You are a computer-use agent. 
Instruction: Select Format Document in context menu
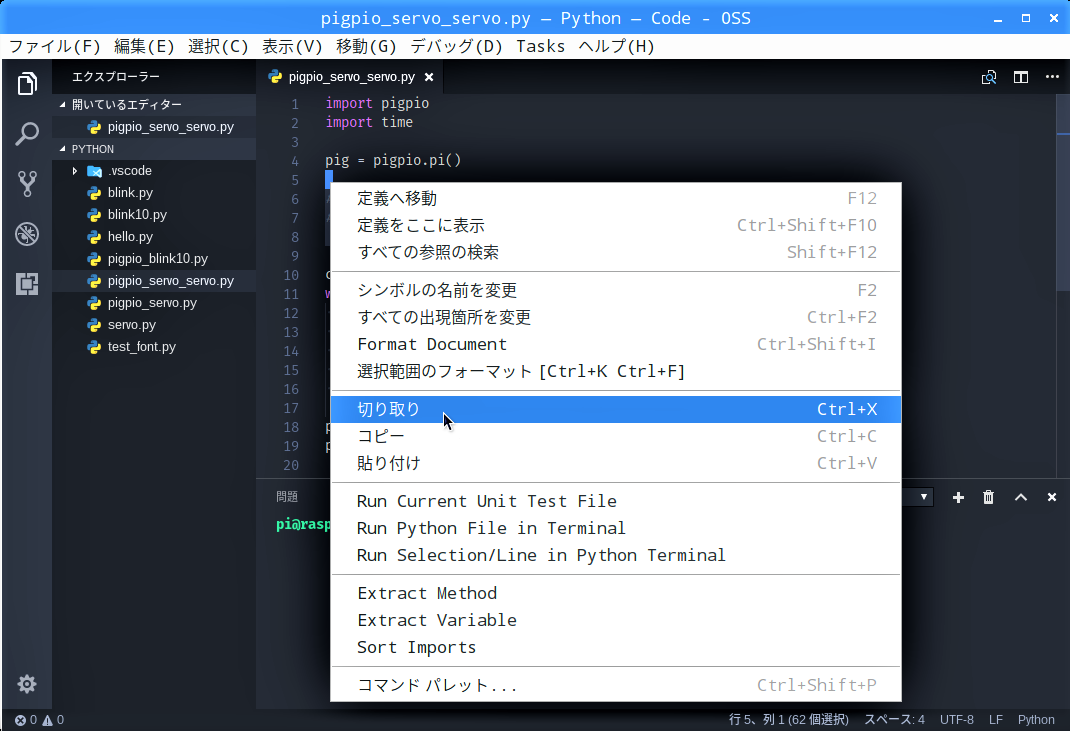[616, 344]
